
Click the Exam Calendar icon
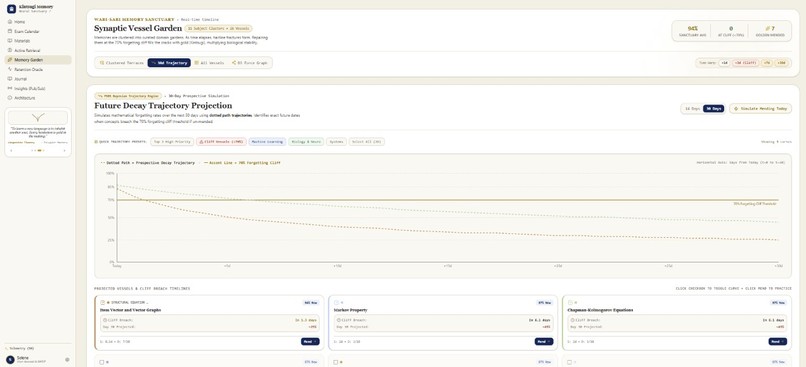click(10, 31)
